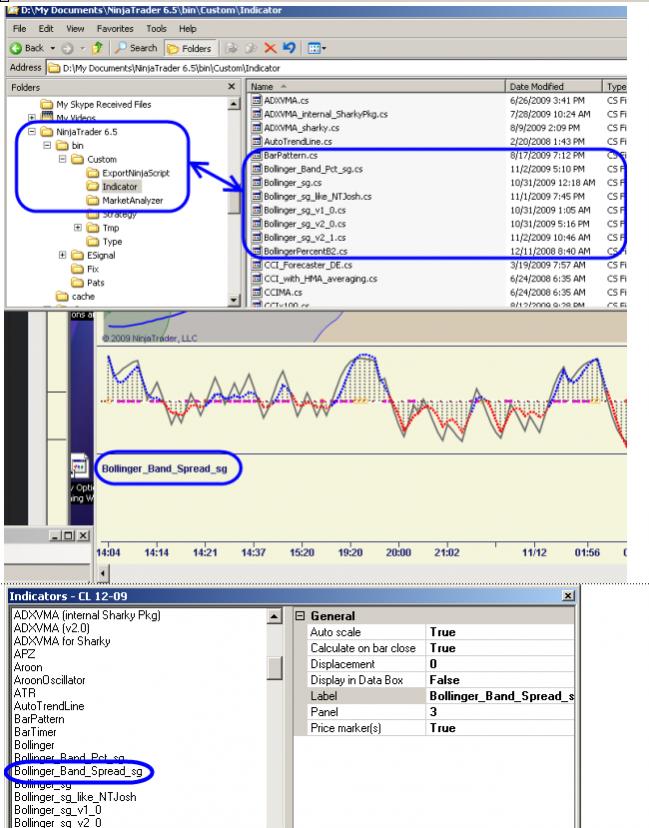Expand the ESignal folder tree node

click(x=62, y=255)
